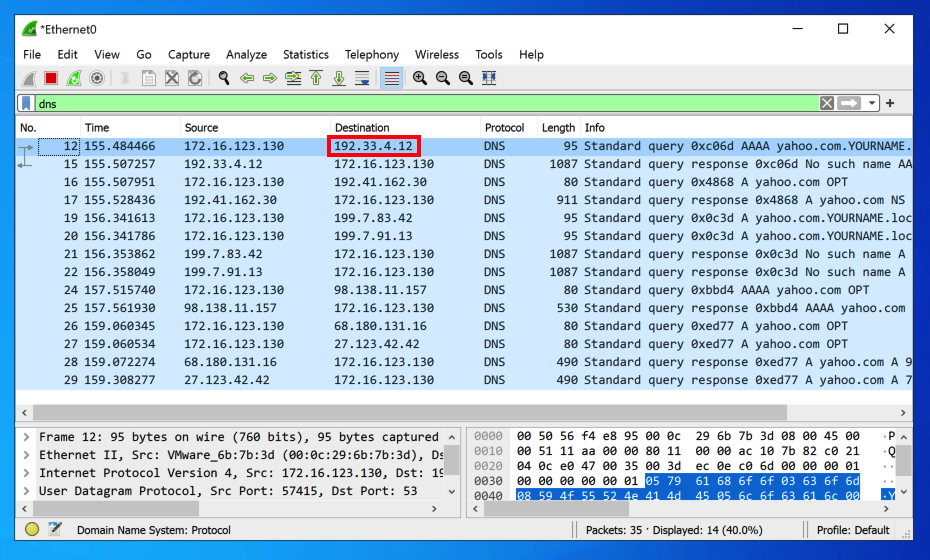
Task: Zoom in on packet text
Action: (420, 78)
